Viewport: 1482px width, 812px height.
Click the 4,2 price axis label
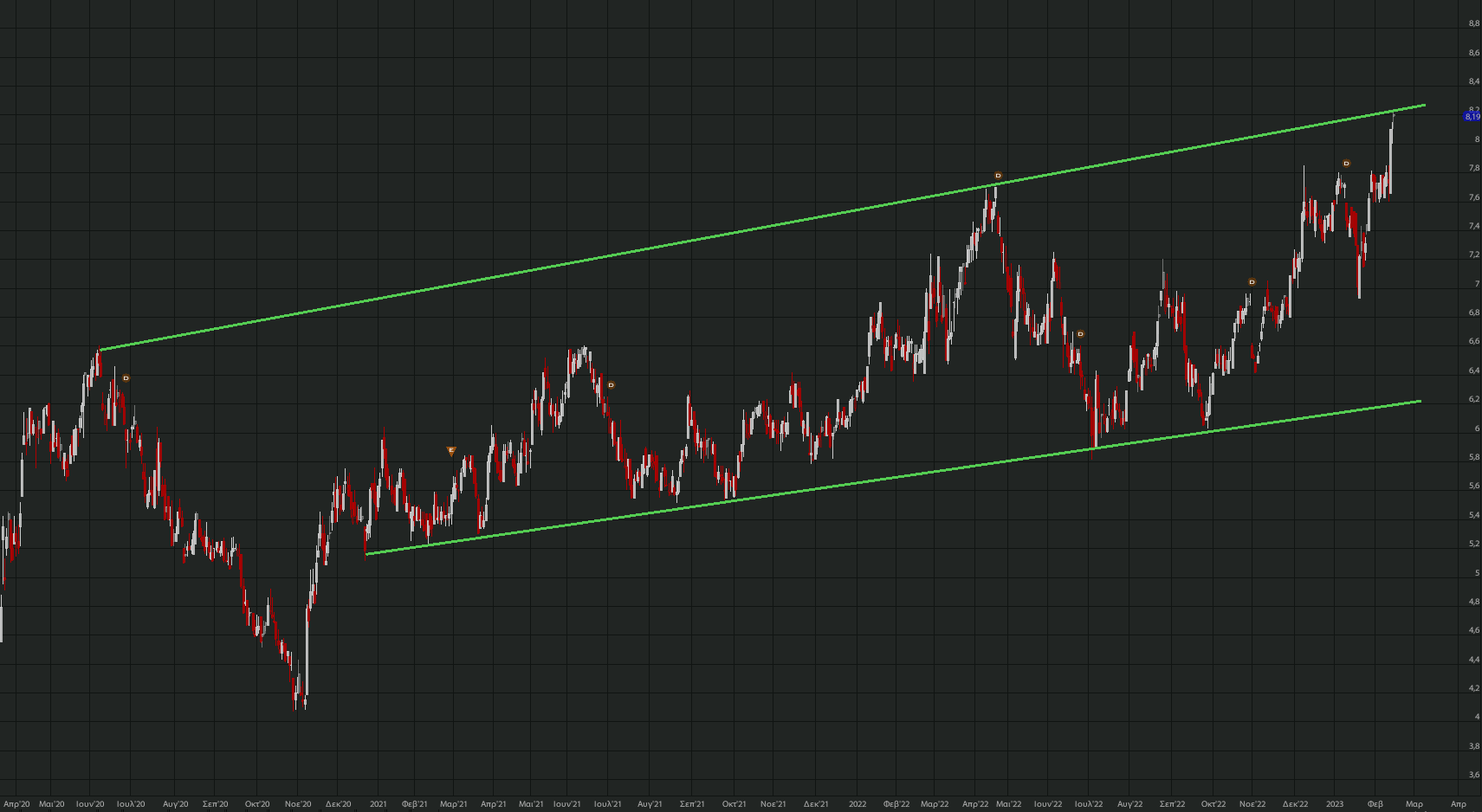[x=1474, y=689]
